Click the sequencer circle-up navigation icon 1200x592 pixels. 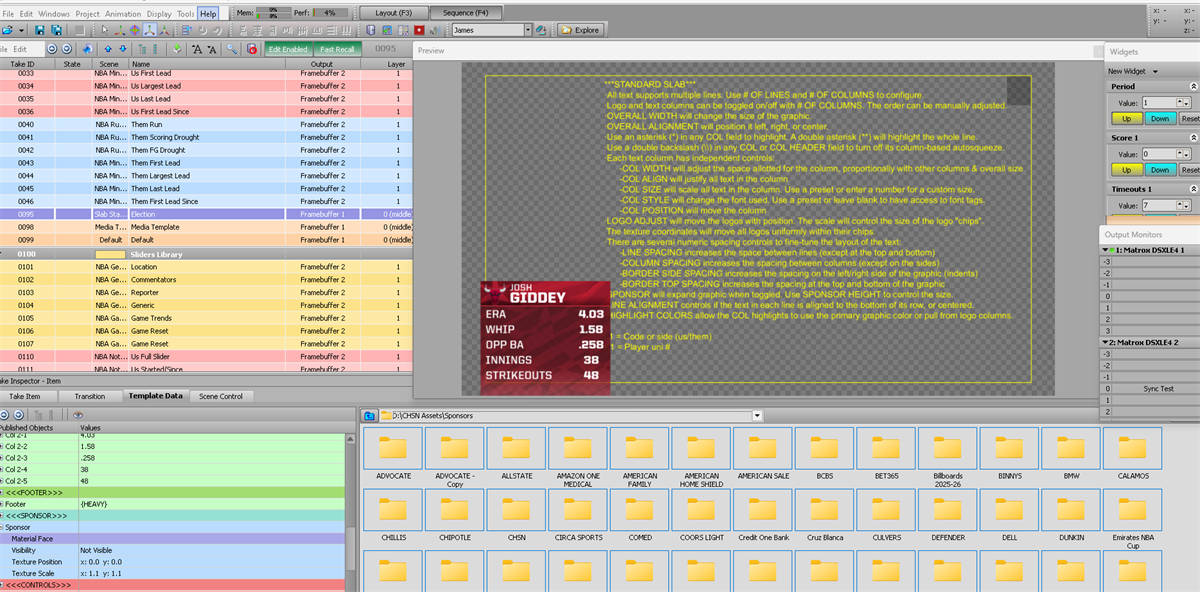52,48
